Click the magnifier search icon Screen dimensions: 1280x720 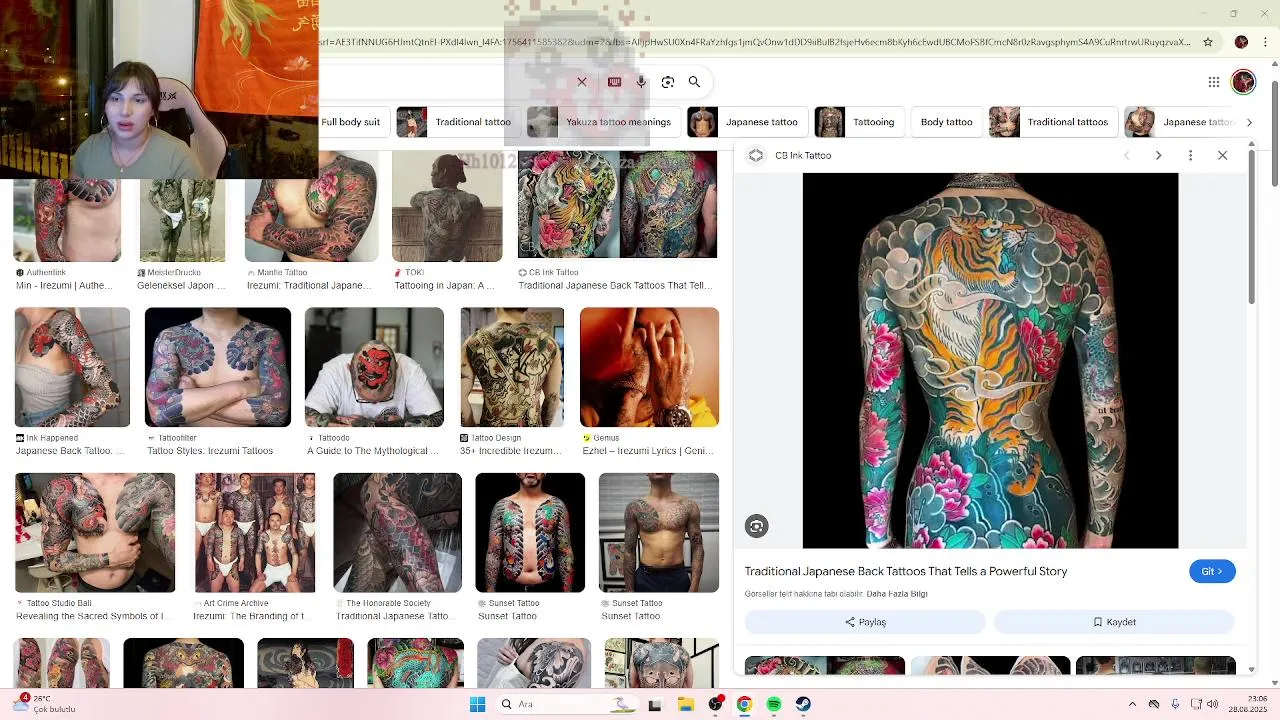pos(694,82)
